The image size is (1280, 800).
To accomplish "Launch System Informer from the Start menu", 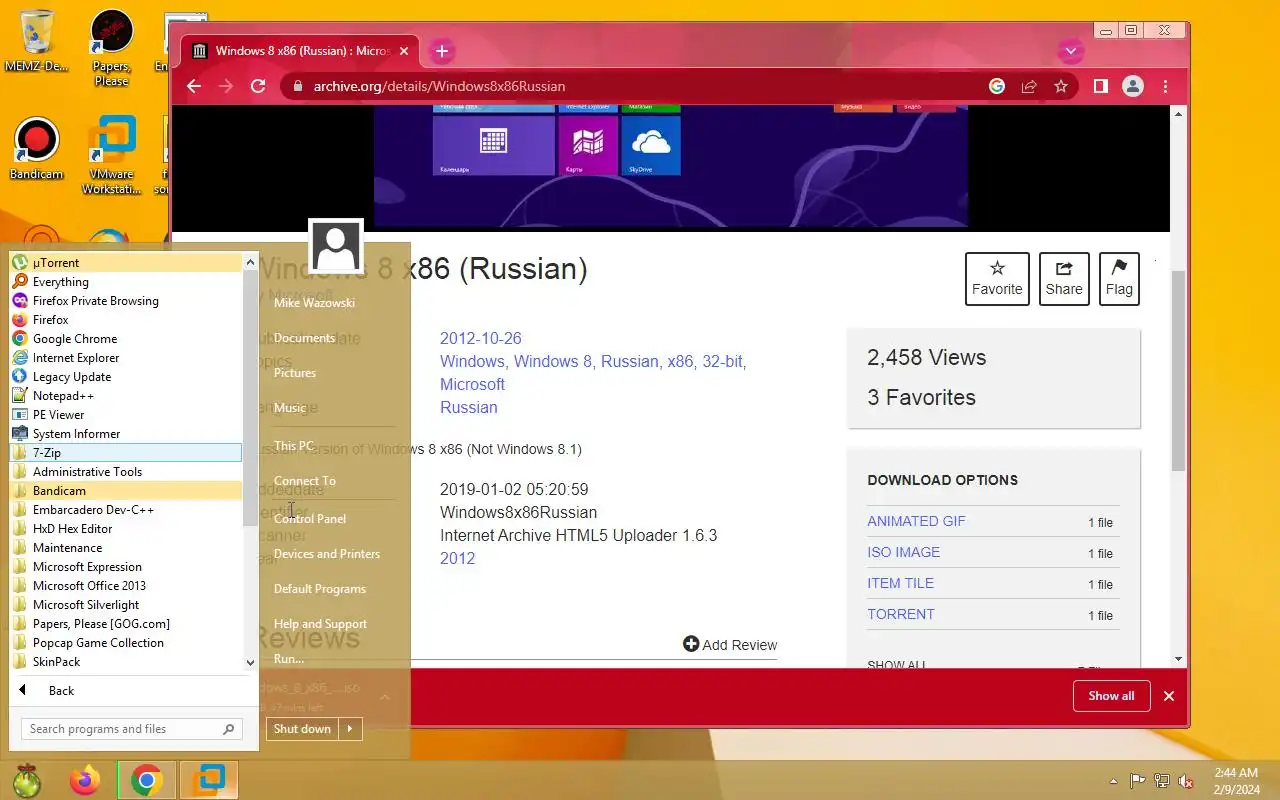I will (x=126, y=434).
